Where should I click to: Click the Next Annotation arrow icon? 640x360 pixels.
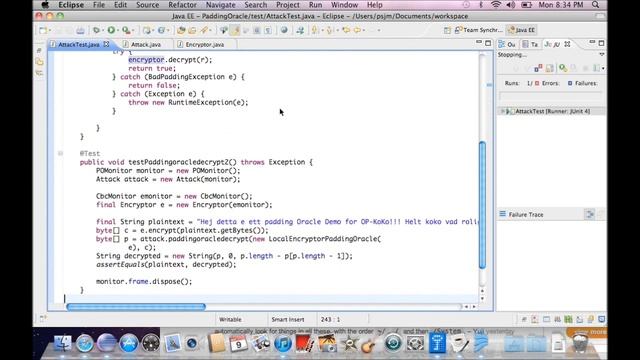point(314,30)
